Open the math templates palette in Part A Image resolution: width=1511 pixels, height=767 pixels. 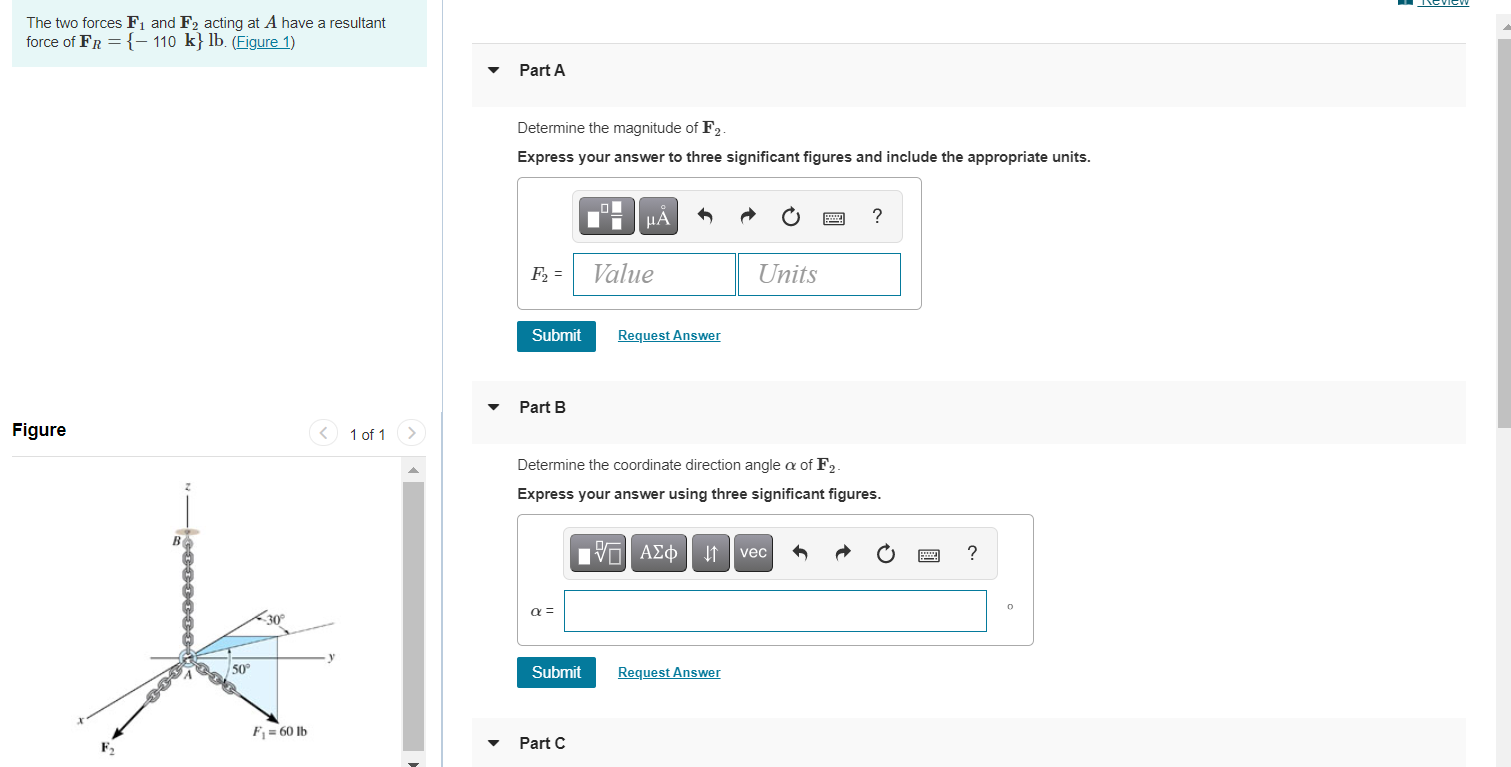[x=604, y=216]
